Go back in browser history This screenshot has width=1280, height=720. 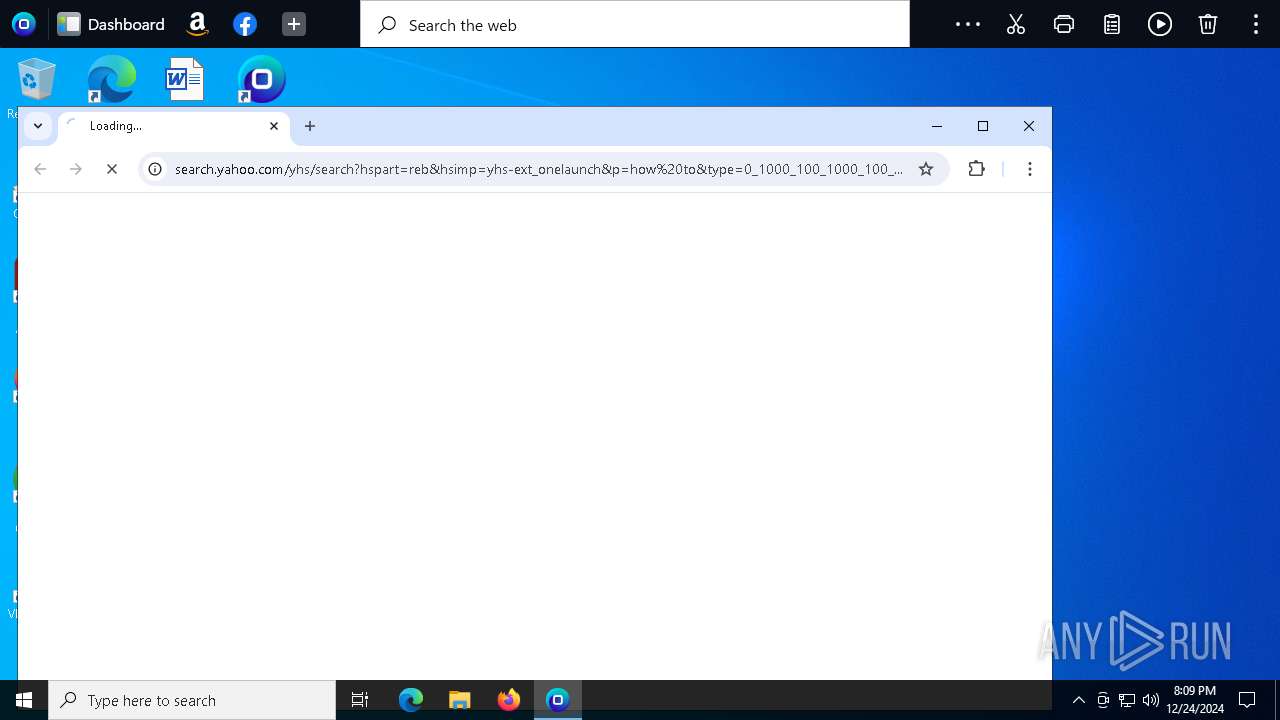click(40, 169)
